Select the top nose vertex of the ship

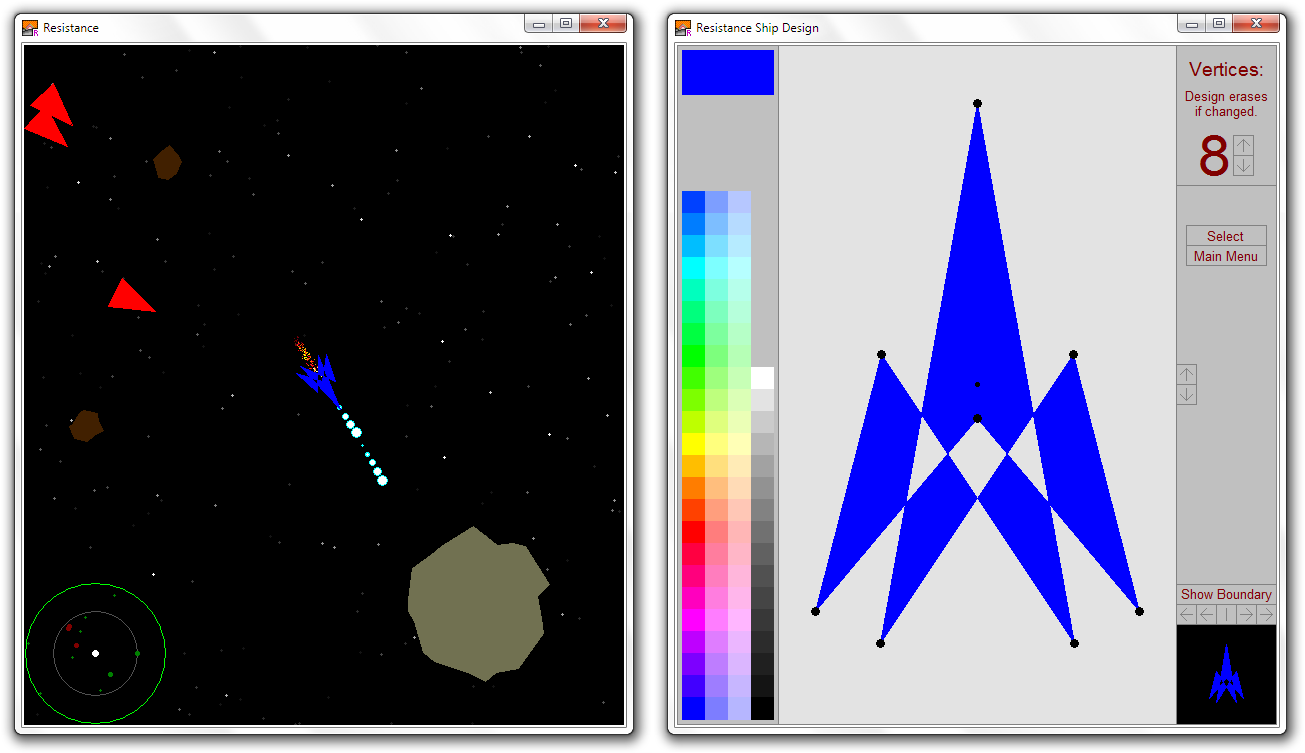977,103
